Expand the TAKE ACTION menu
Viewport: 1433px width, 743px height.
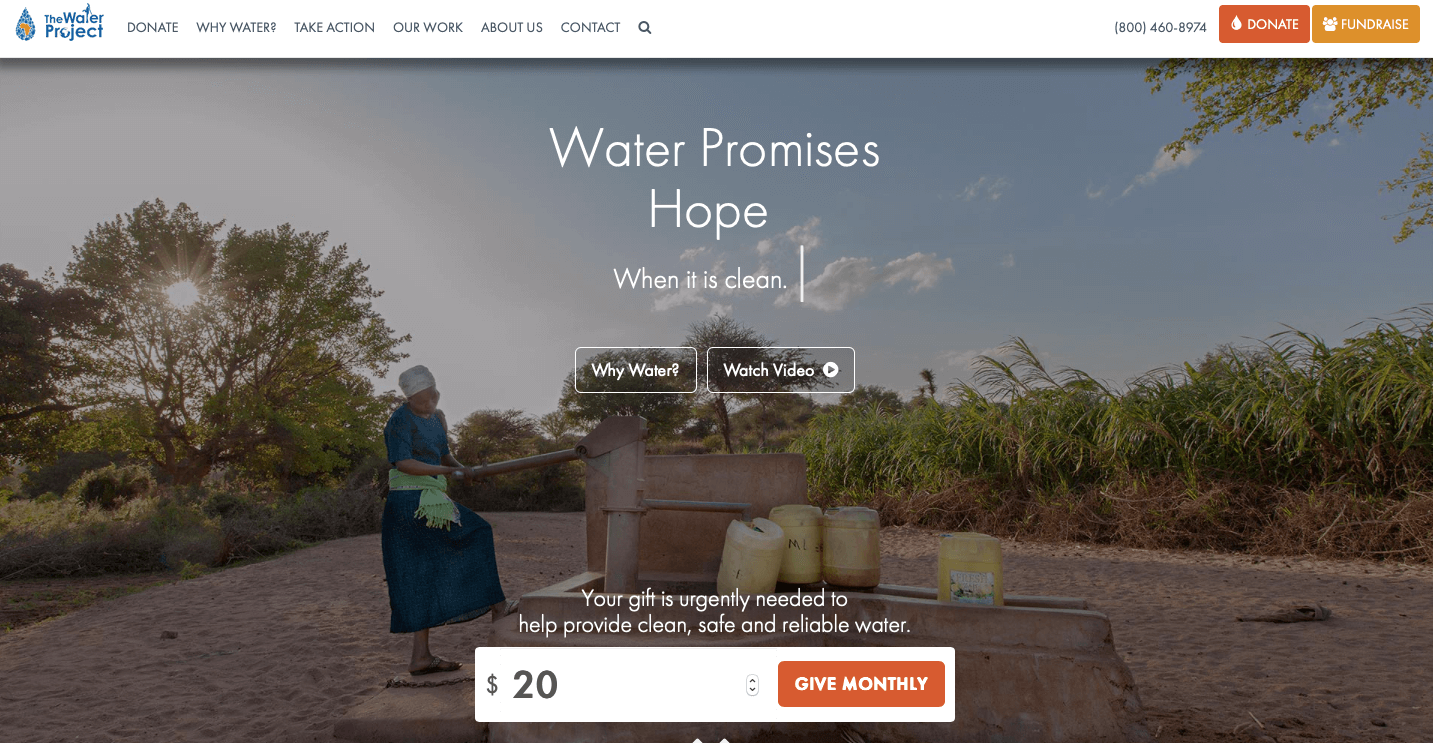tap(334, 28)
